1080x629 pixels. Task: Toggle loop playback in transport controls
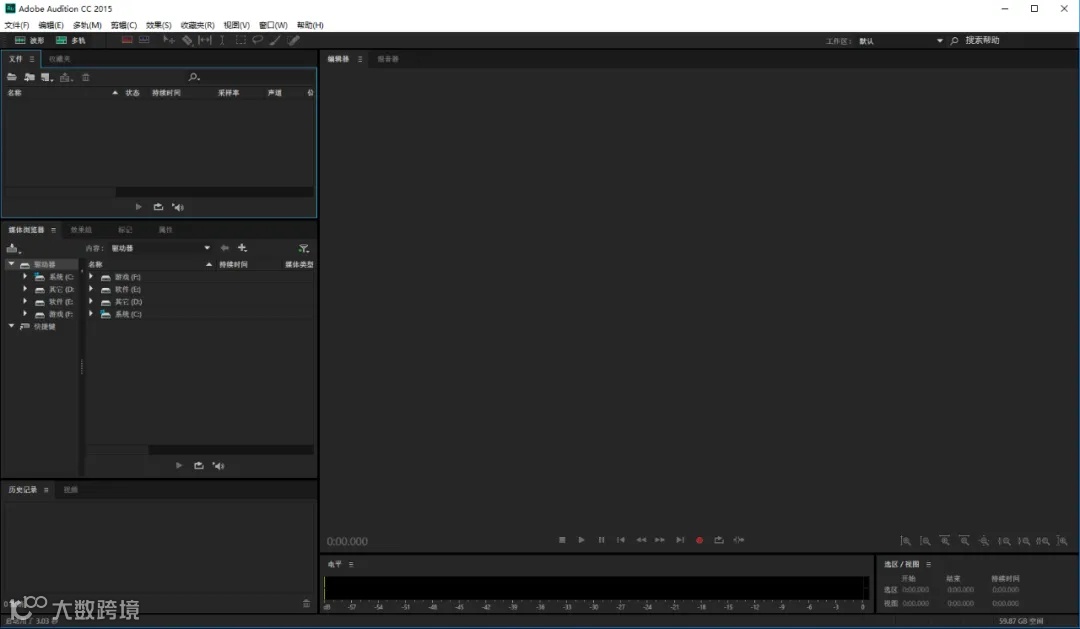(718, 540)
